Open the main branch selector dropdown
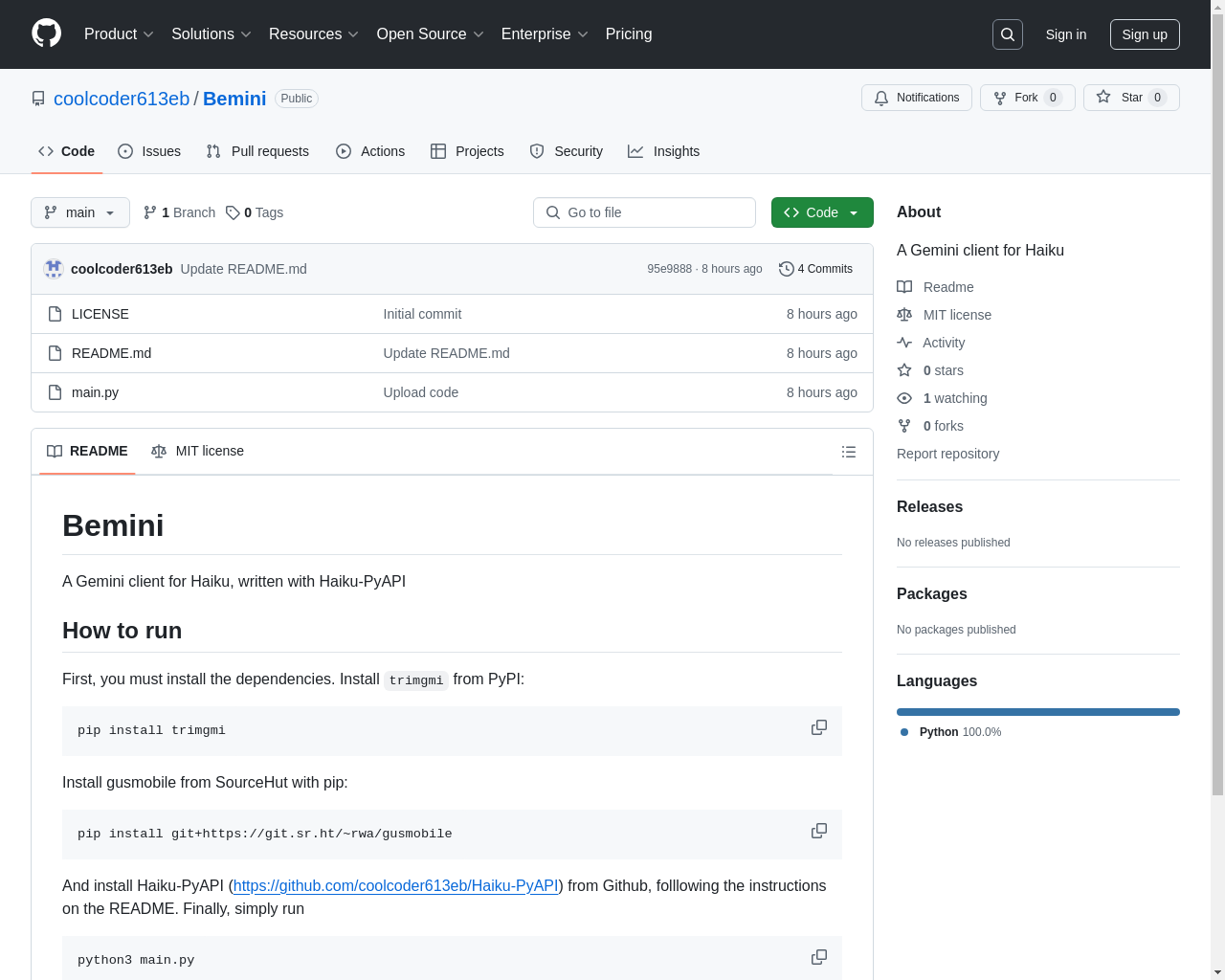1225x980 pixels. point(80,212)
